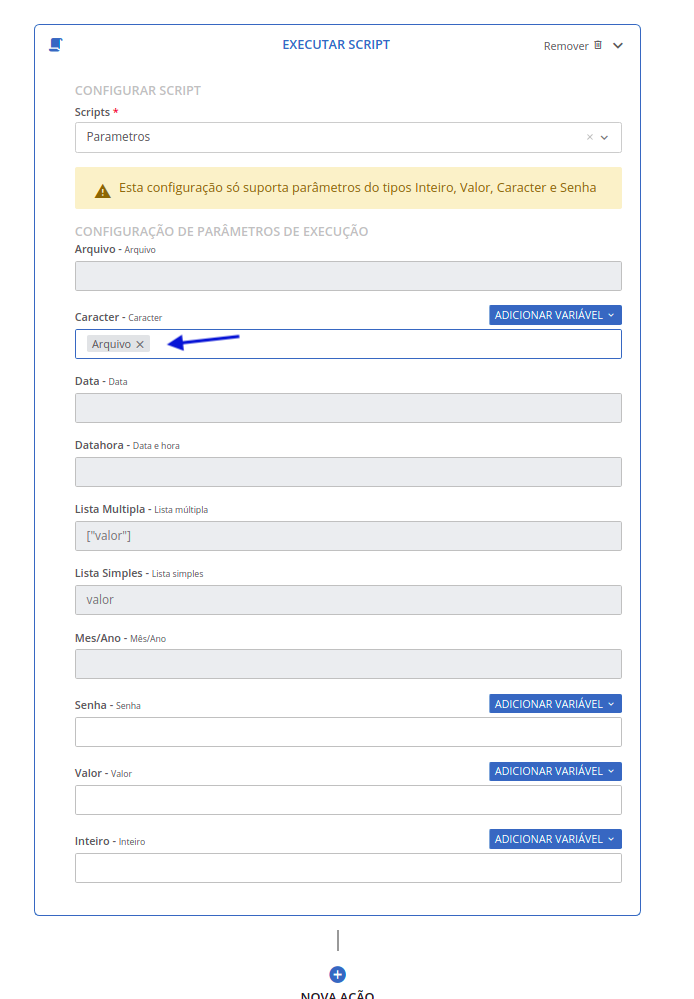694x999 pixels.
Task: Clear the selected Parametros script
Action: coord(589,137)
